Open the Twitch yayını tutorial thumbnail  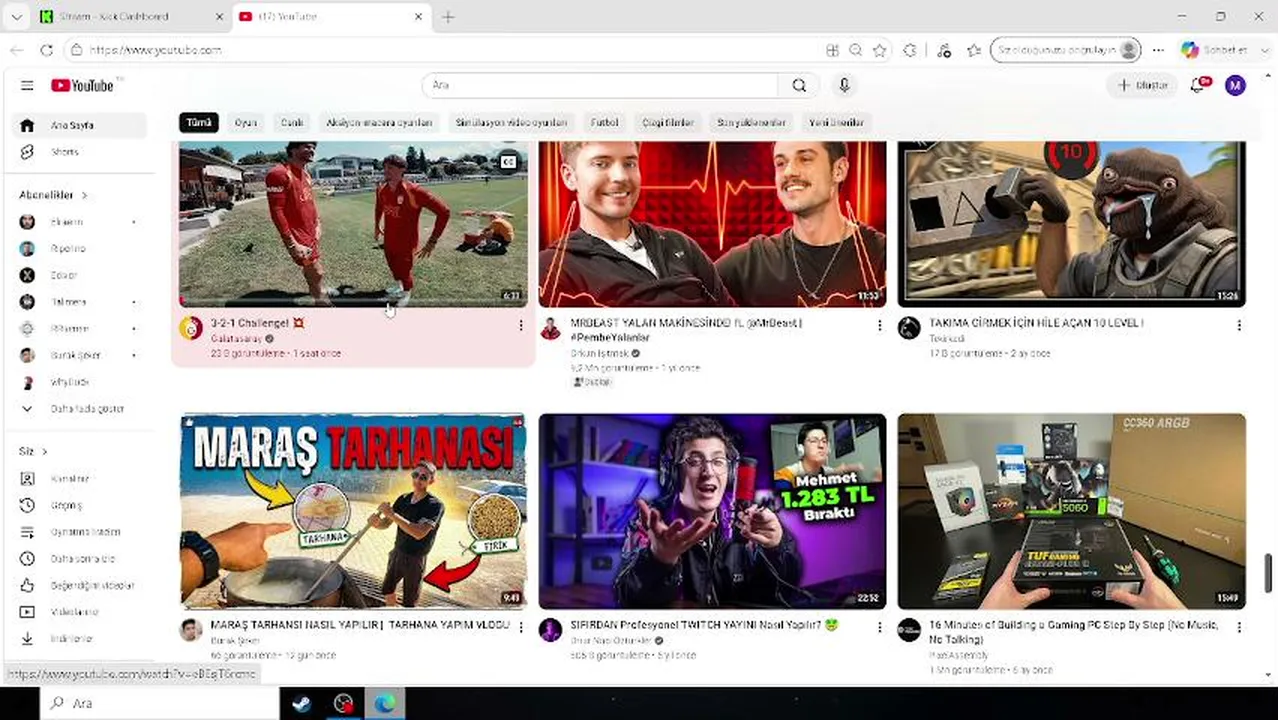pyautogui.click(x=712, y=511)
